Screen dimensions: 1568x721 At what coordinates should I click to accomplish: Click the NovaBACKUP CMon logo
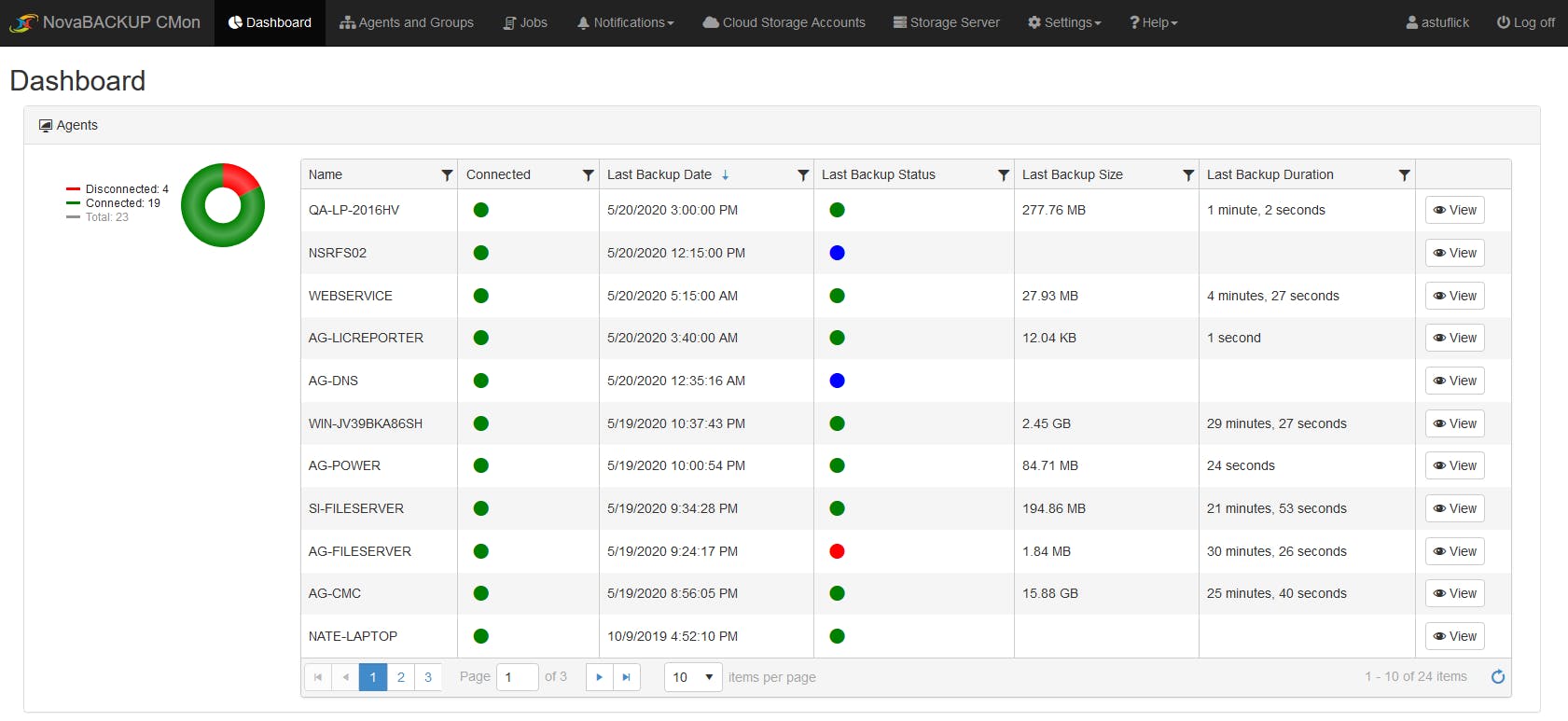click(104, 22)
